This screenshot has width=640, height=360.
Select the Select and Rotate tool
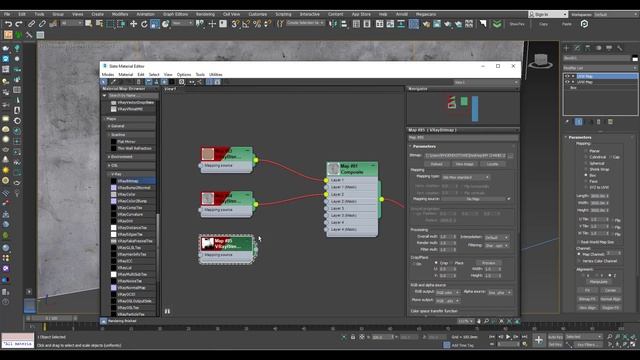(x=144, y=24)
